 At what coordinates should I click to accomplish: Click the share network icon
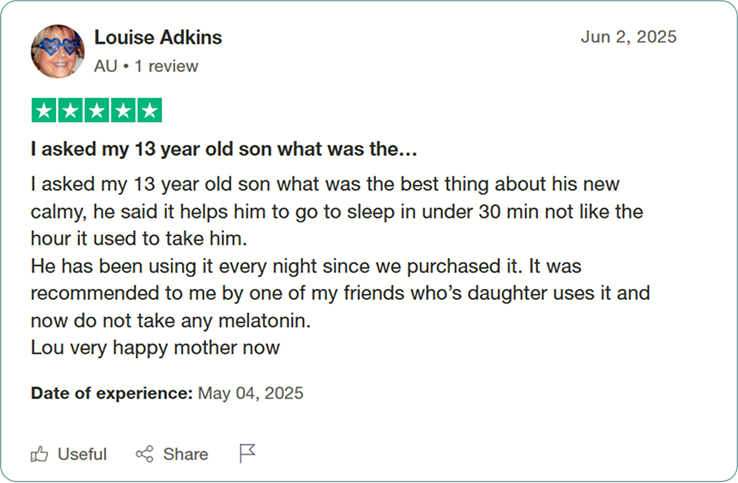click(x=144, y=454)
